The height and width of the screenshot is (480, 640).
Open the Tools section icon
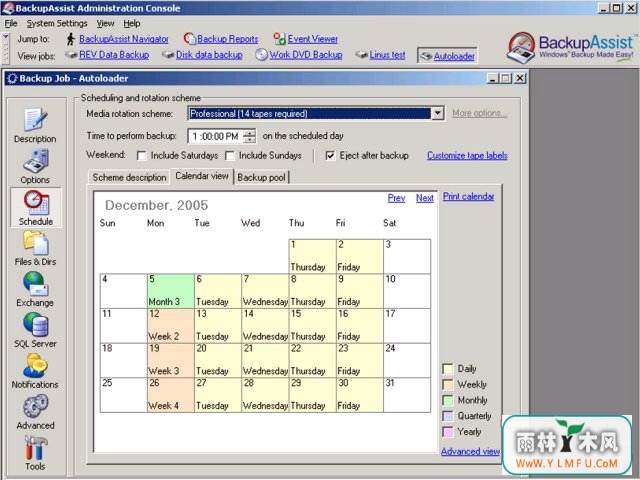pyautogui.click(x=36, y=447)
